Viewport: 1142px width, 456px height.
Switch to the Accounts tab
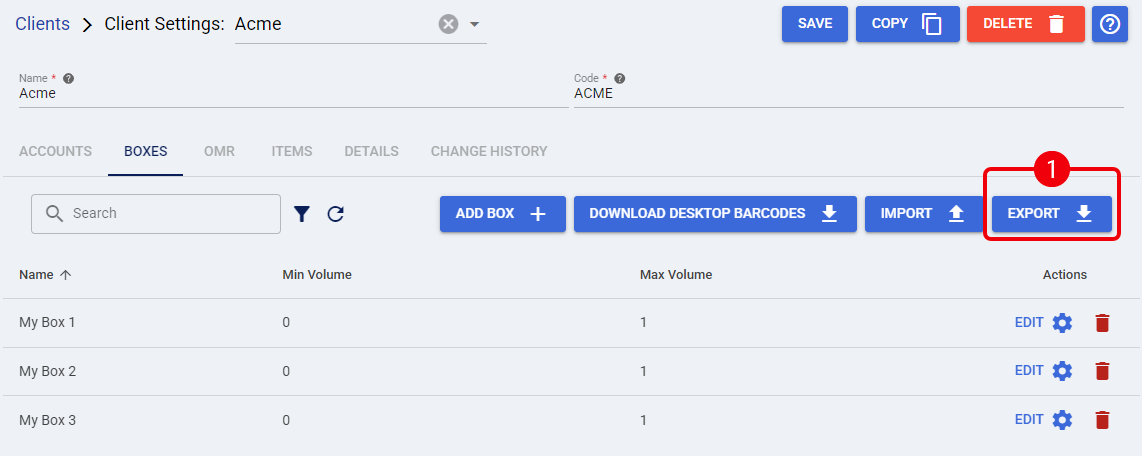coord(55,152)
